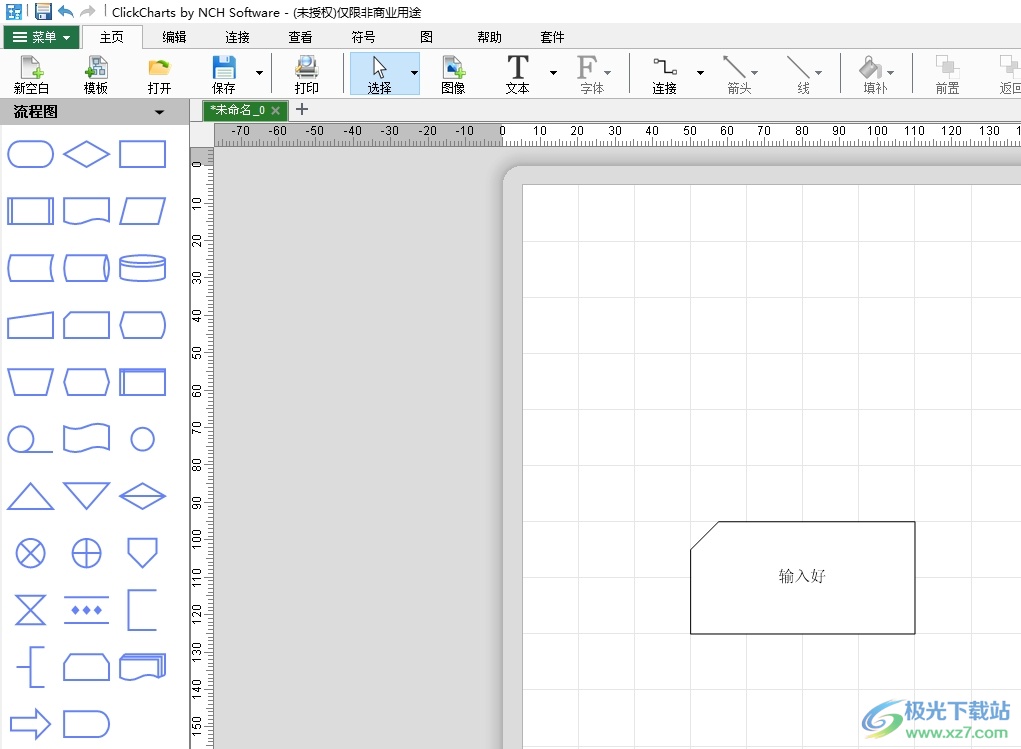Pick the diamond decision shape
The image size is (1021, 749).
[87, 154]
